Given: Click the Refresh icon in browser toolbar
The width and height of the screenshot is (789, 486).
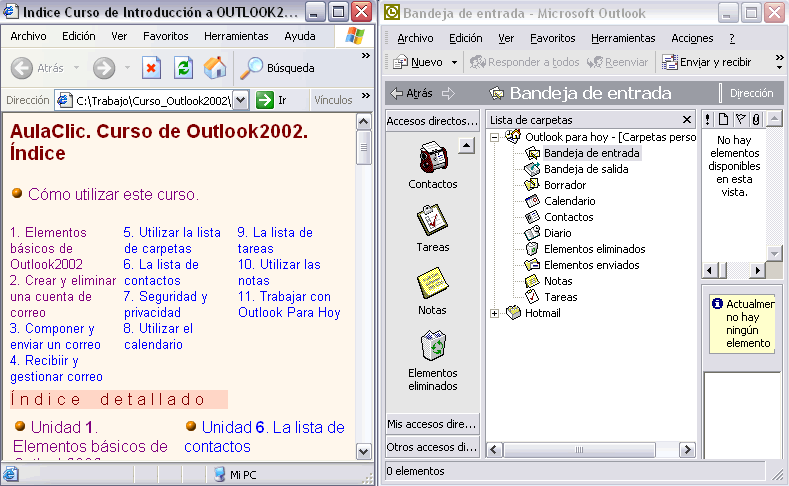Looking at the screenshot, I should point(183,68).
